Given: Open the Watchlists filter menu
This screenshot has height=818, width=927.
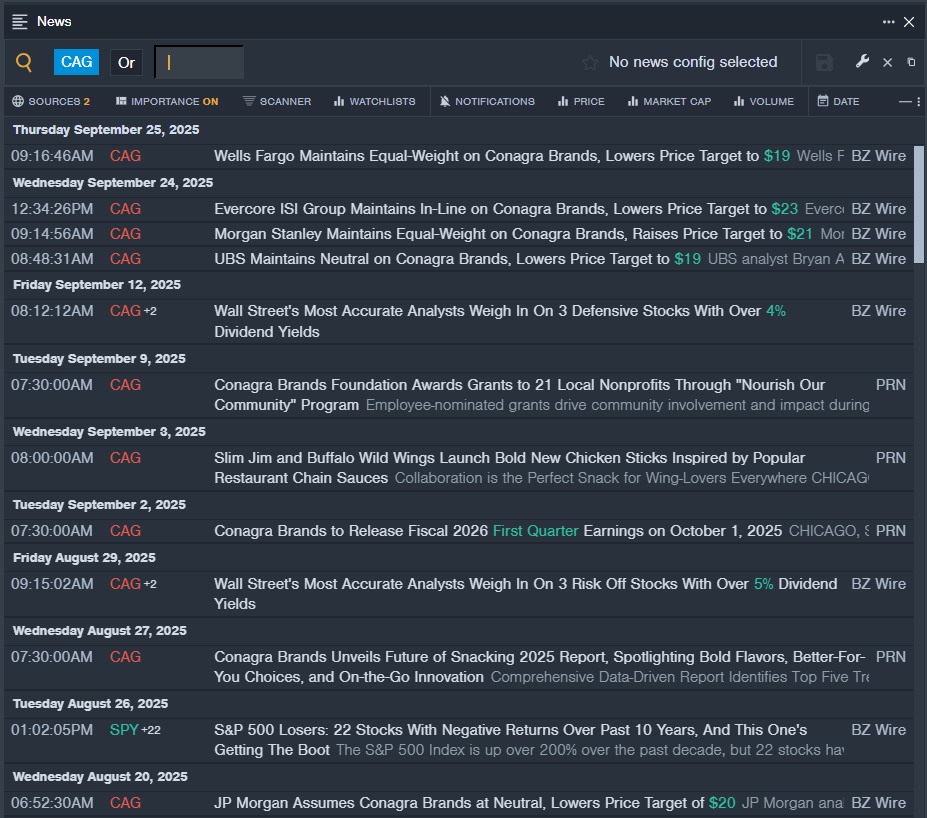Looking at the screenshot, I should [x=374, y=101].
